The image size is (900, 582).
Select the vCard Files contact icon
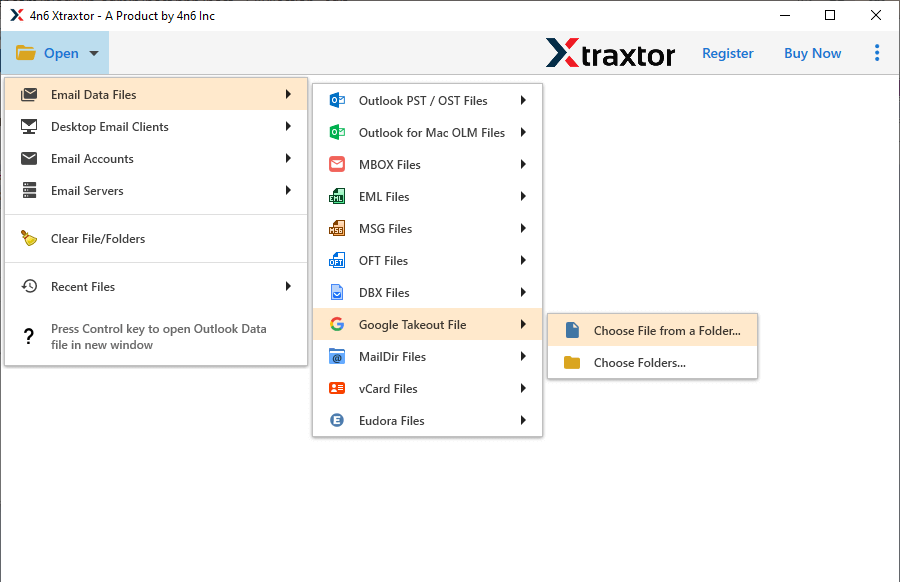(337, 388)
